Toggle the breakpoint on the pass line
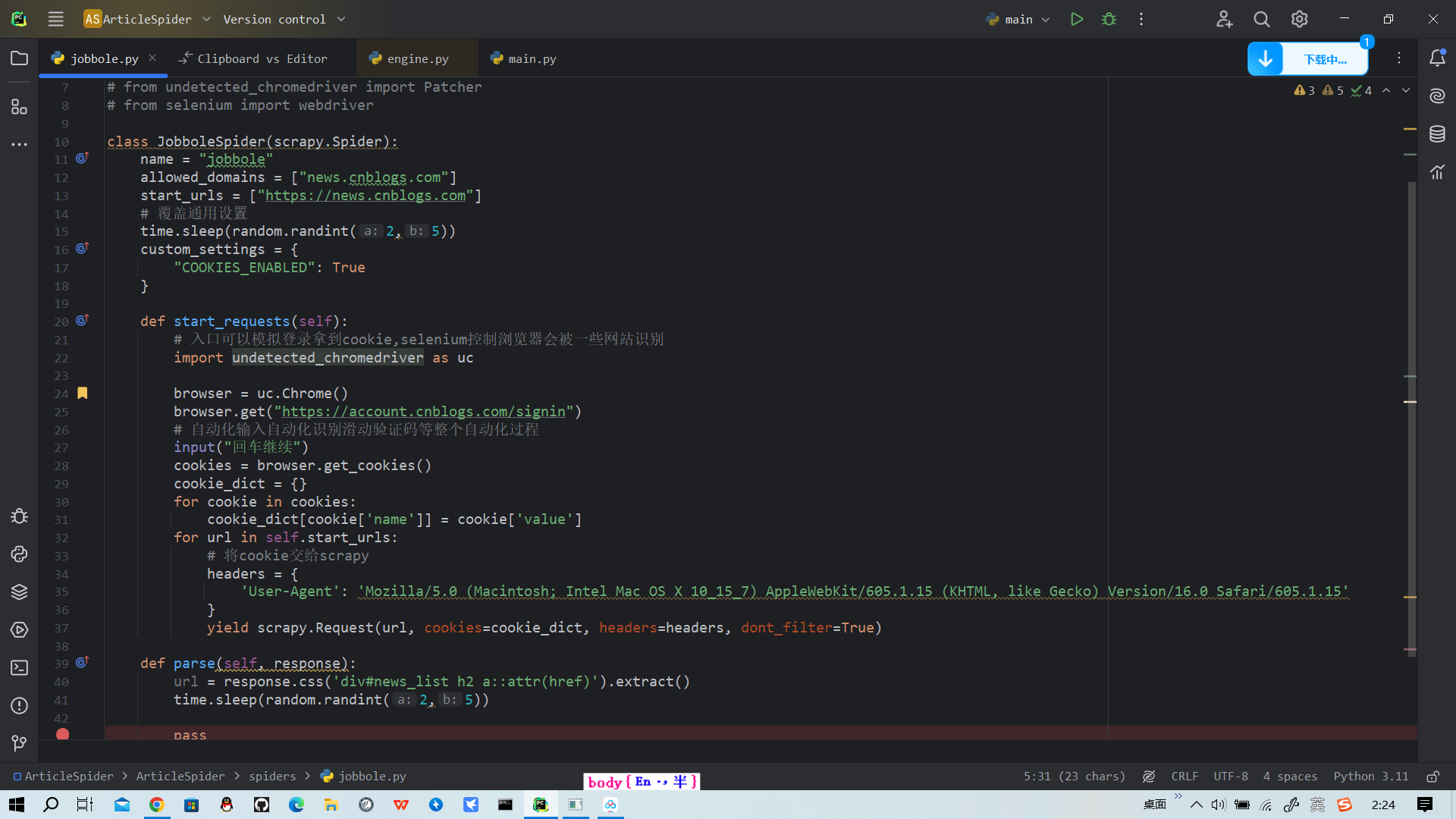The height and width of the screenshot is (819, 1456). coord(63,734)
